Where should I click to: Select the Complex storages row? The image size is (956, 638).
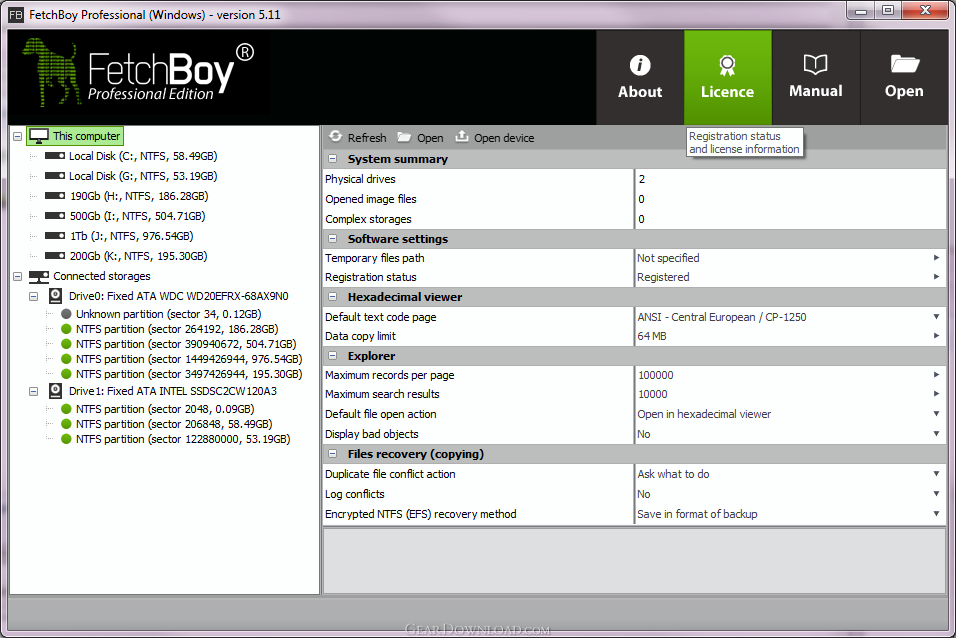(635, 219)
